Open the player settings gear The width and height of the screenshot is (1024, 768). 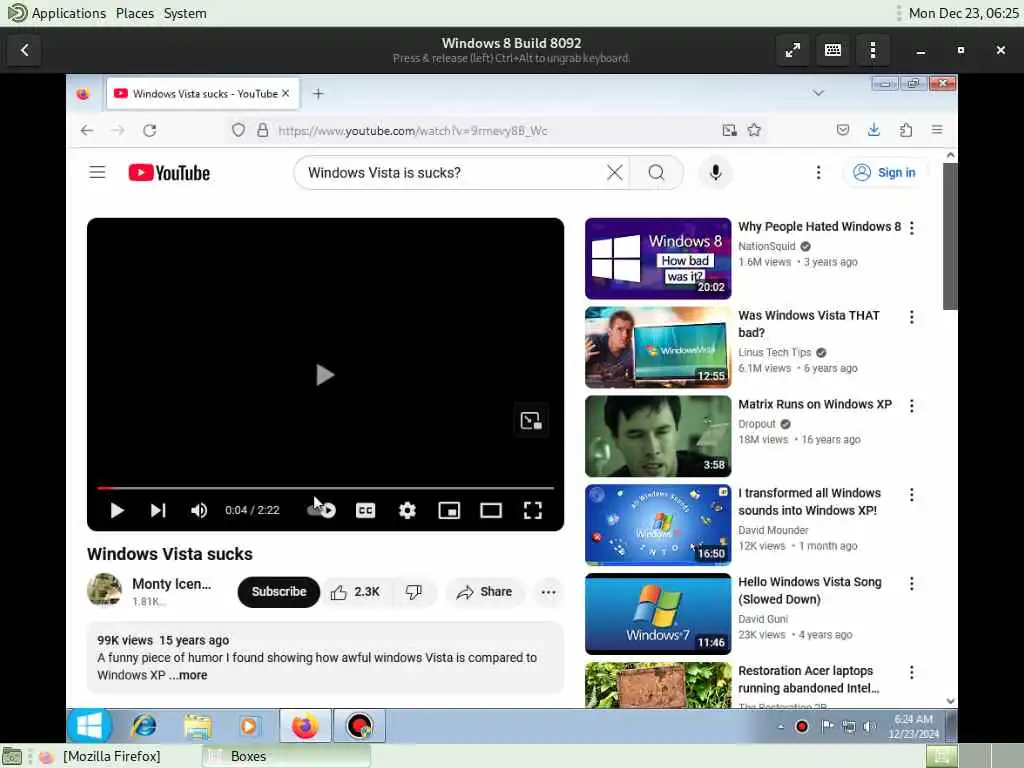[x=408, y=510]
